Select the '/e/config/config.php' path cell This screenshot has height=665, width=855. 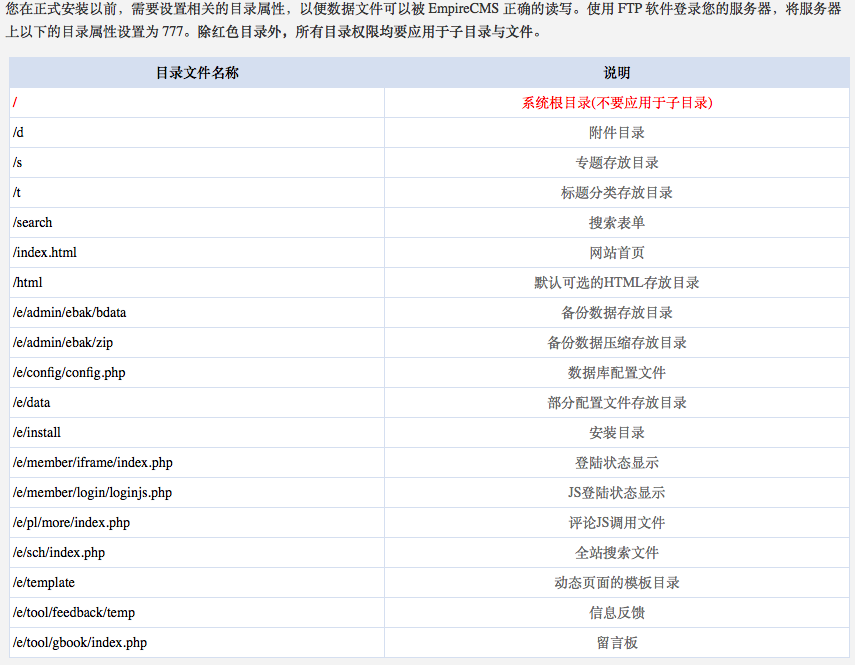(x=197, y=372)
